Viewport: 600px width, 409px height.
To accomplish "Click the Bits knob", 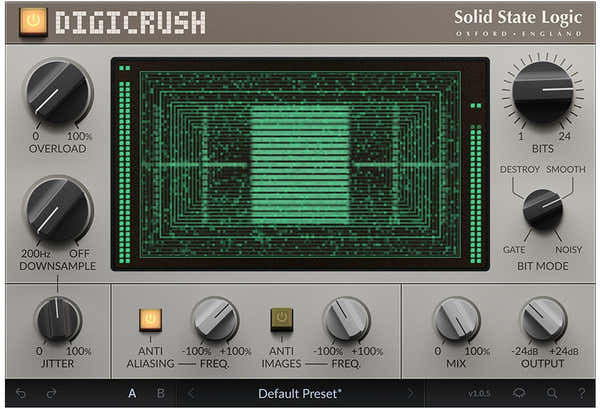I will coord(543,92).
